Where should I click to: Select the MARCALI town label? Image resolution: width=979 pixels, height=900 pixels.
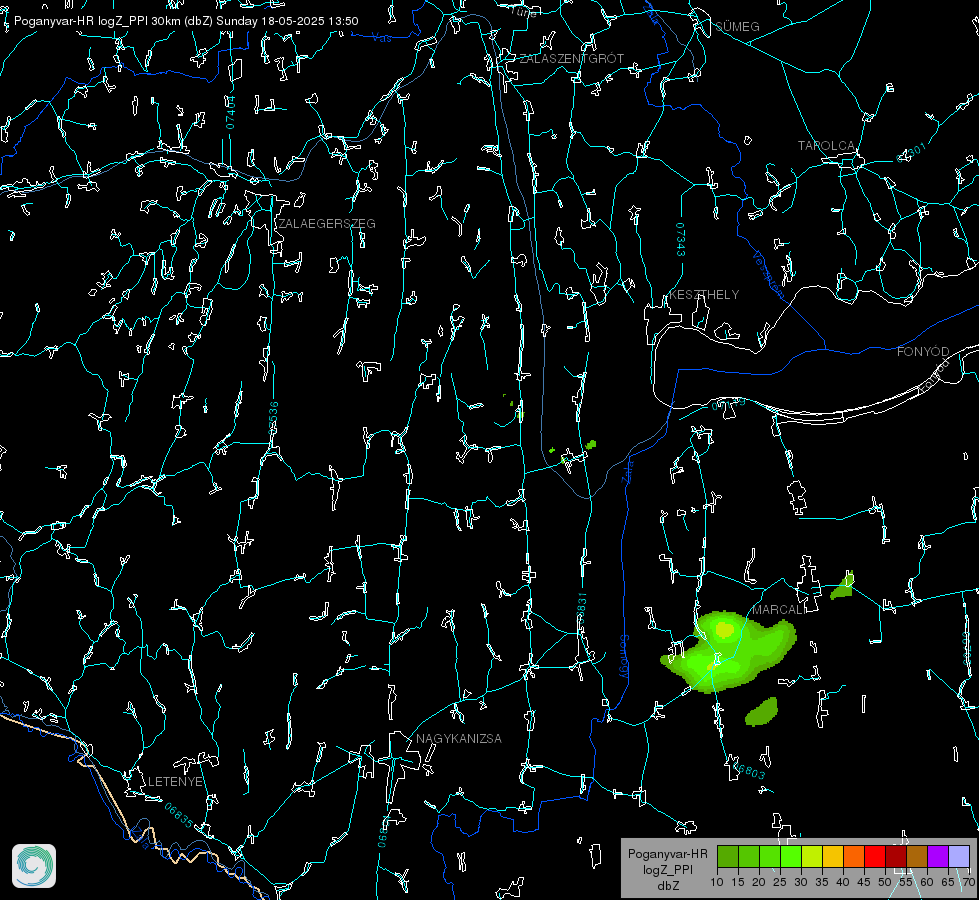[778, 610]
